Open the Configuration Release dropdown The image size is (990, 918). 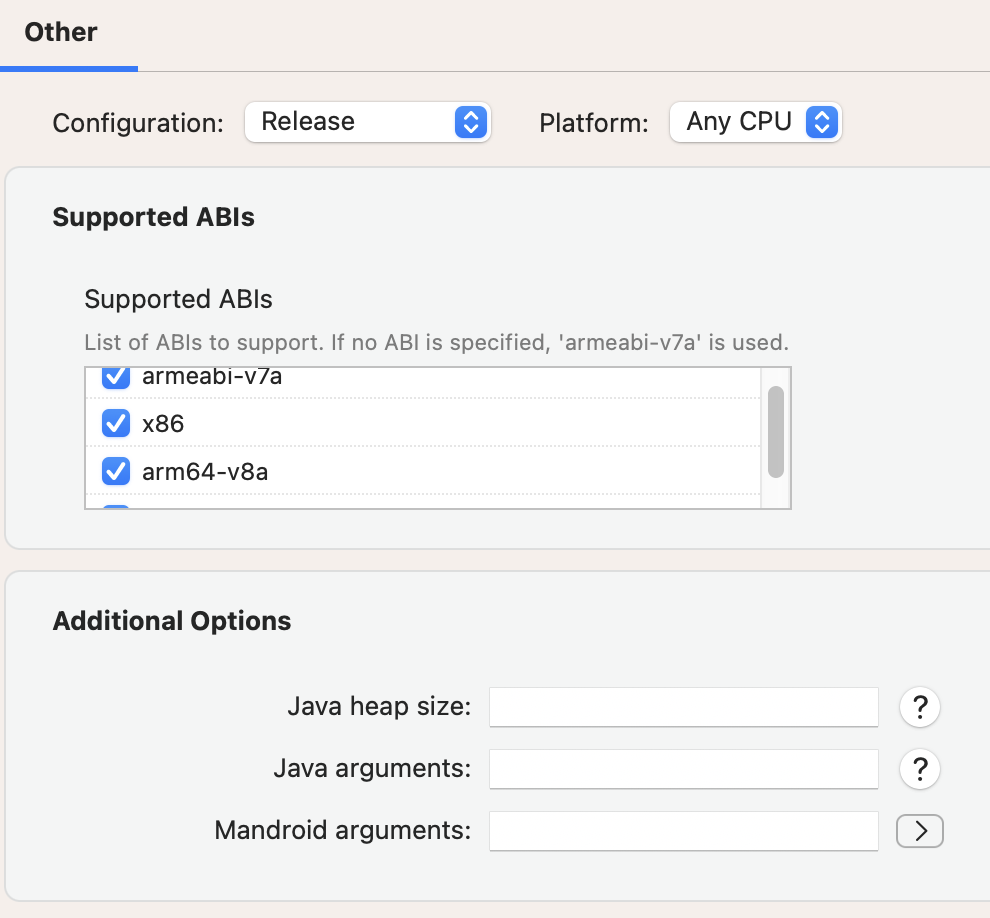click(367, 122)
